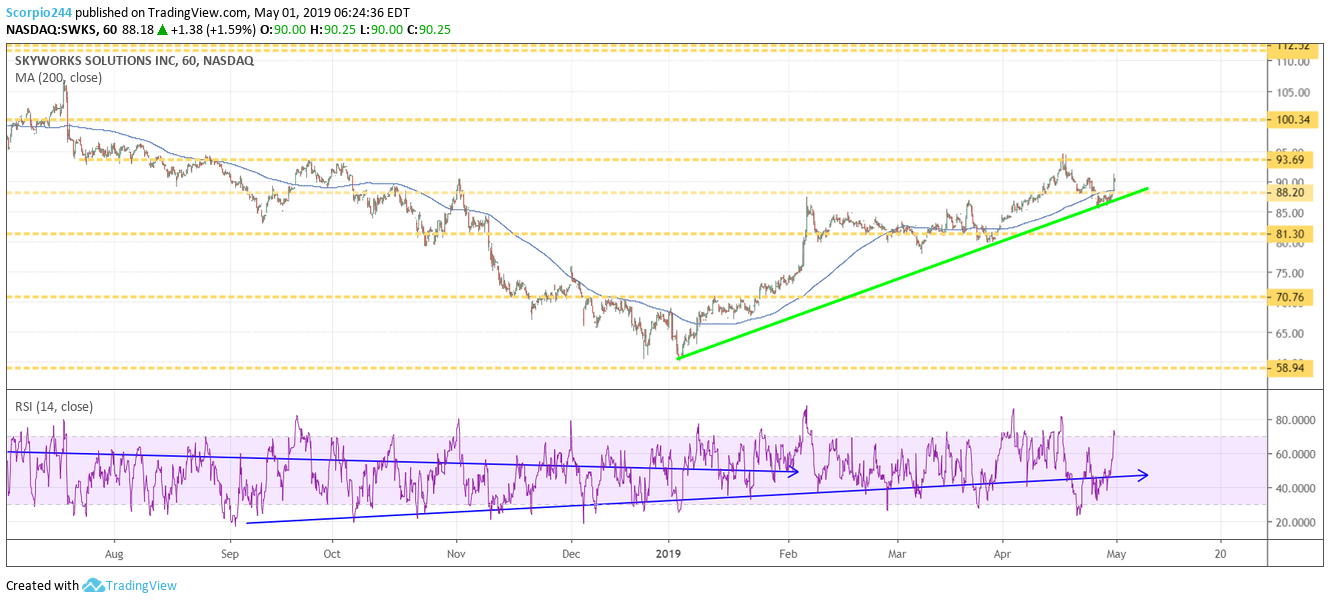Select the green ascending trendline
This screenshot has height=603, width=1330.
tap(912, 273)
